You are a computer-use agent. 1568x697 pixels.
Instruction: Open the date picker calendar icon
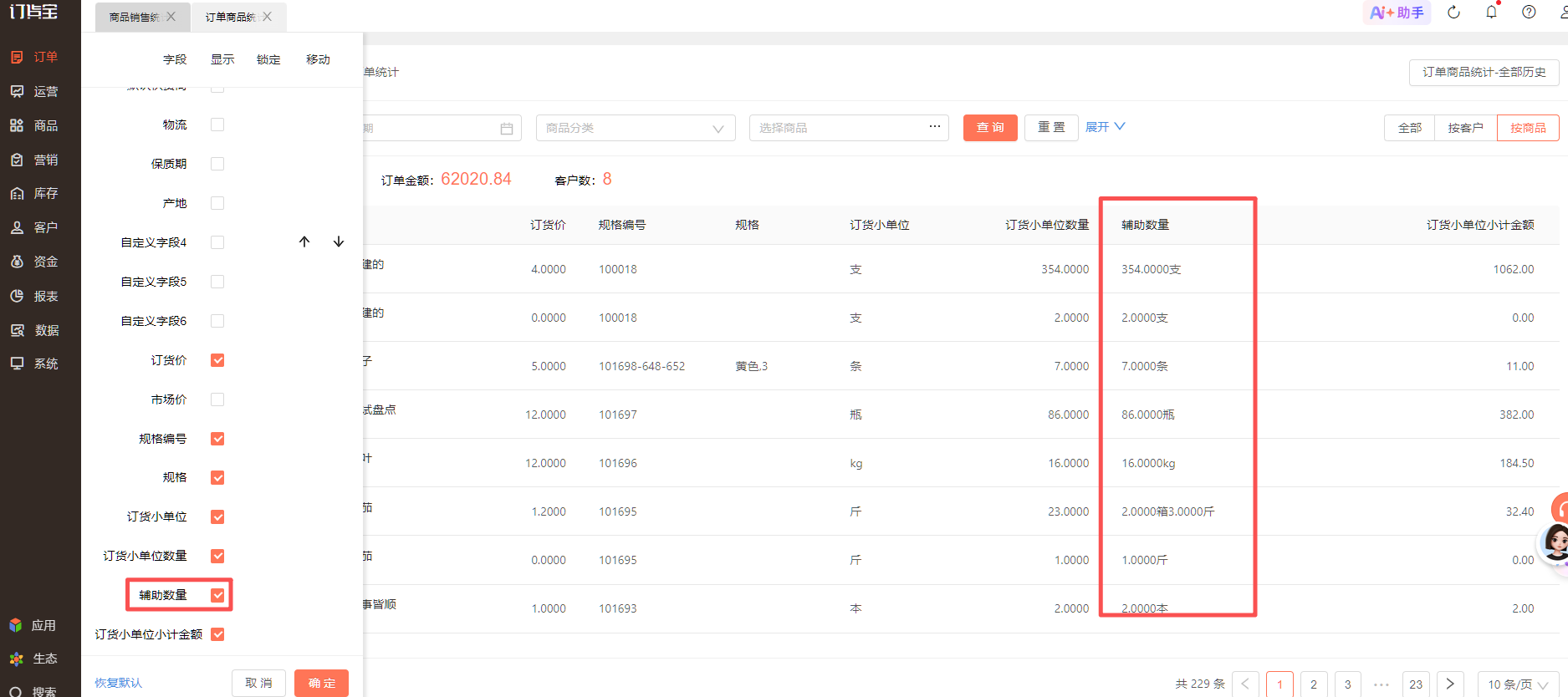(x=507, y=128)
